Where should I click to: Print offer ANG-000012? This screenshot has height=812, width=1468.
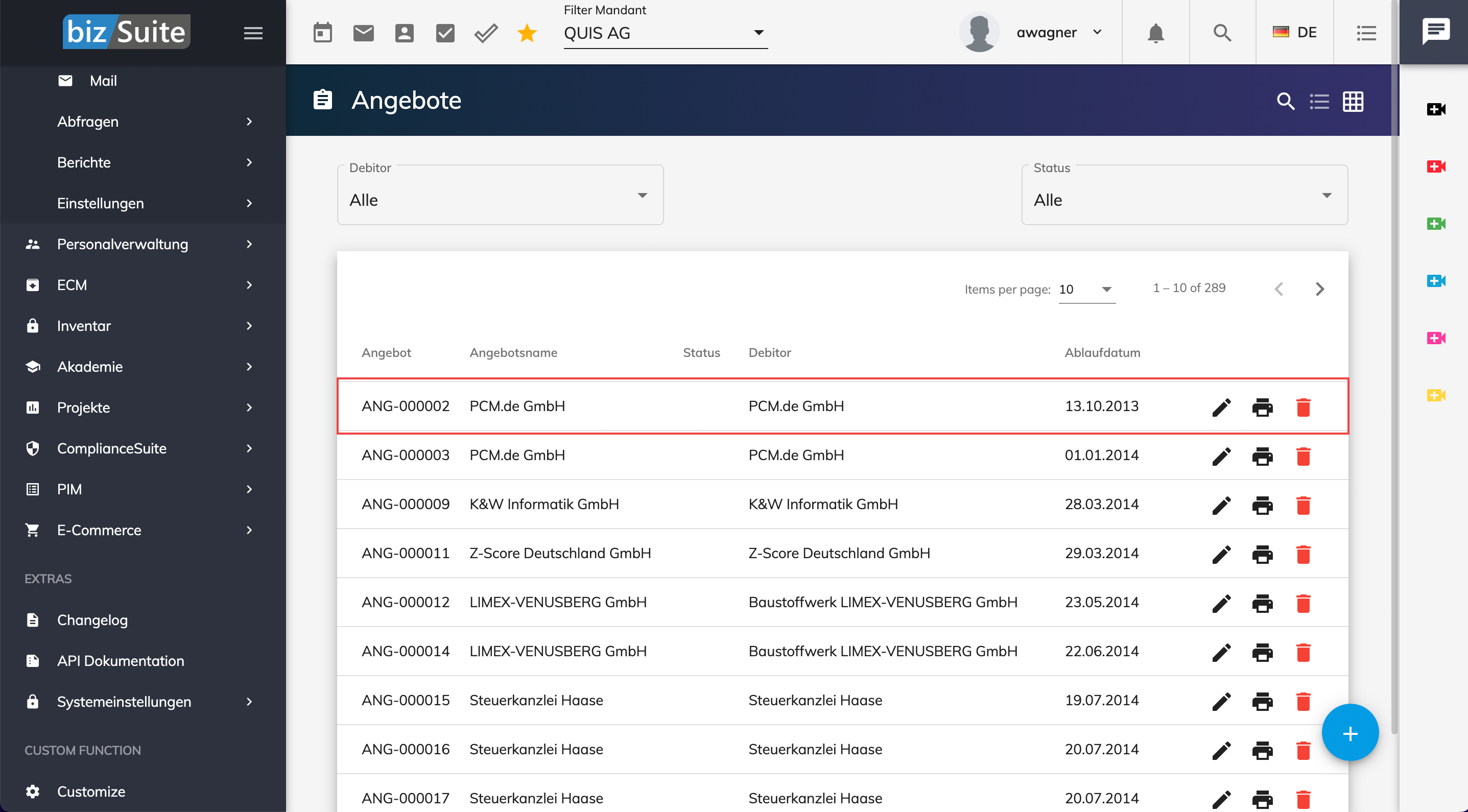(1262, 604)
